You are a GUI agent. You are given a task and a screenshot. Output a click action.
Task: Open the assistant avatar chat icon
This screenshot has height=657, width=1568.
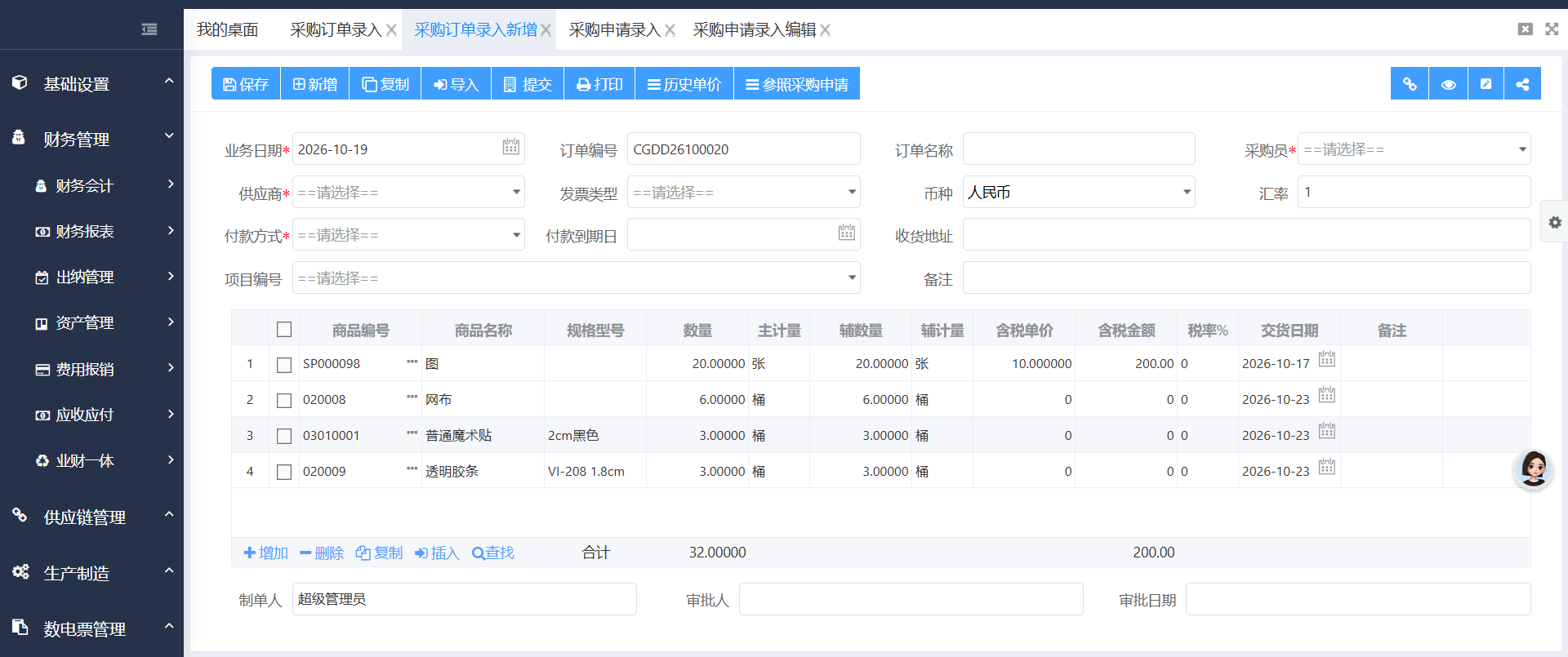coord(1533,469)
